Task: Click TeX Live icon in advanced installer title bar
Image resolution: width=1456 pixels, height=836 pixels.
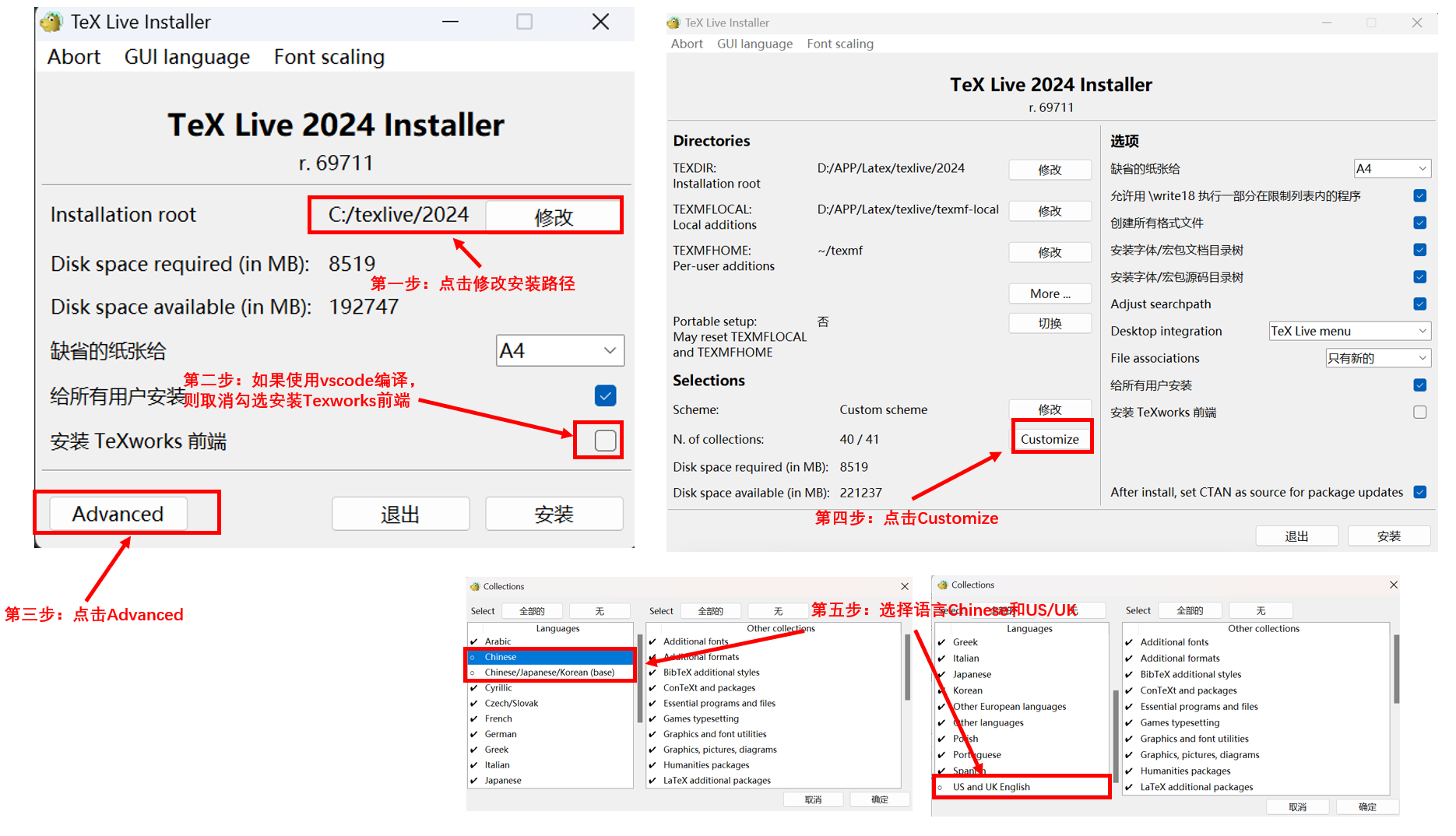Action: tap(673, 23)
